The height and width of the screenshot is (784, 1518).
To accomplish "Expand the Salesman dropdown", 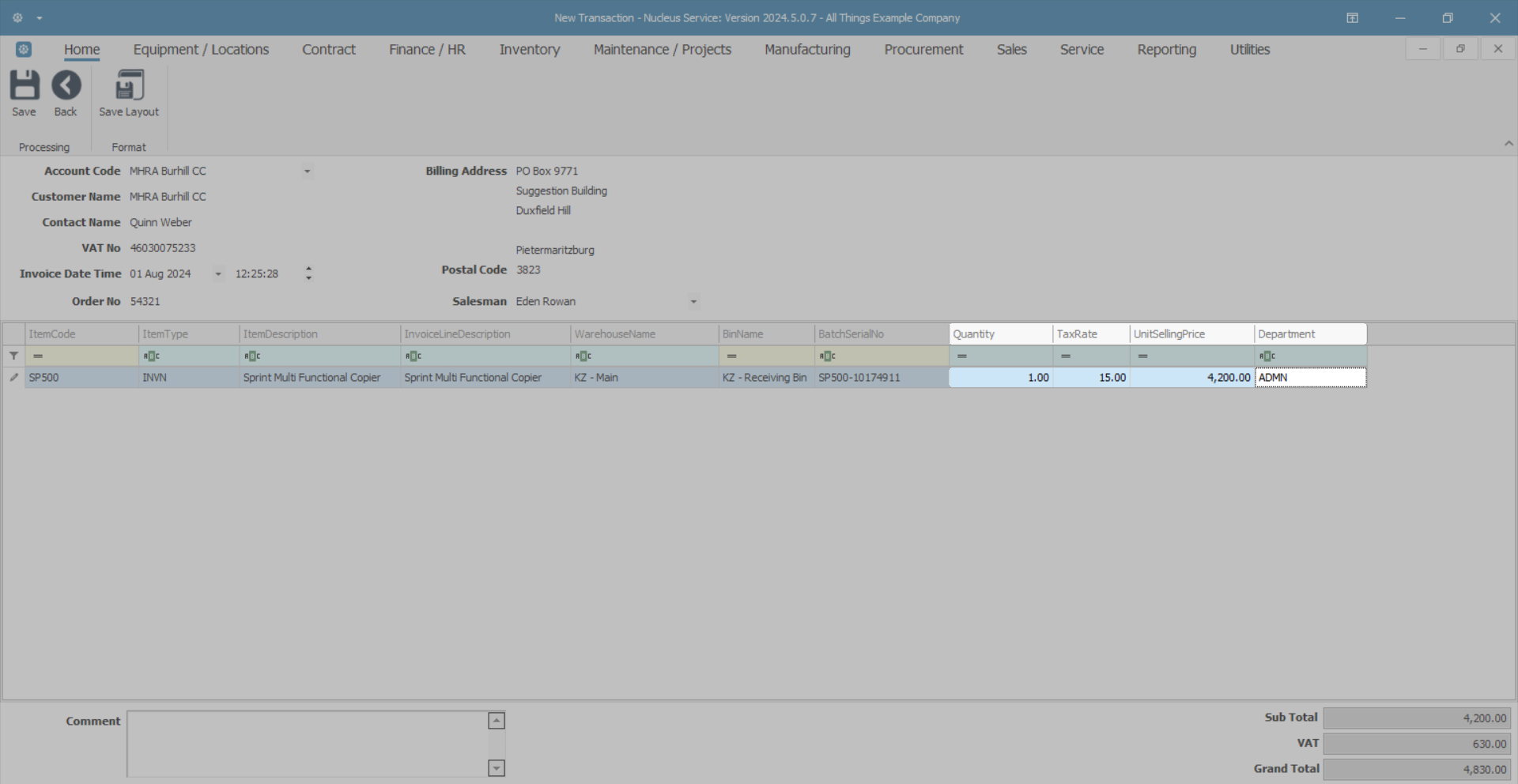I will [x=693, y=302].
